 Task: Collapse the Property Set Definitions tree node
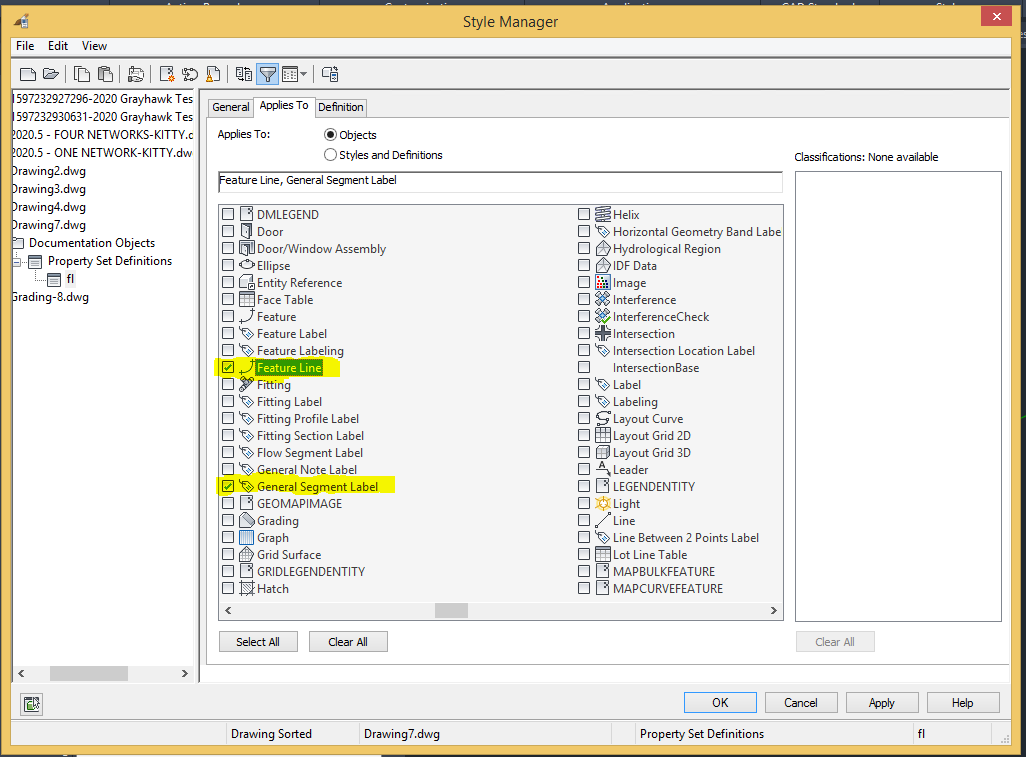click(16, 262)
